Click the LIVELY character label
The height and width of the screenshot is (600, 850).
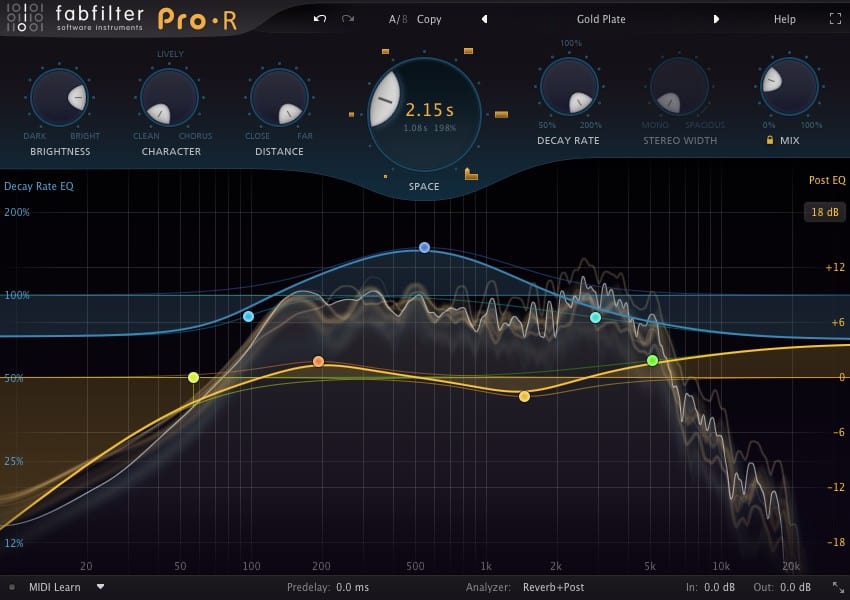(170, 54)
